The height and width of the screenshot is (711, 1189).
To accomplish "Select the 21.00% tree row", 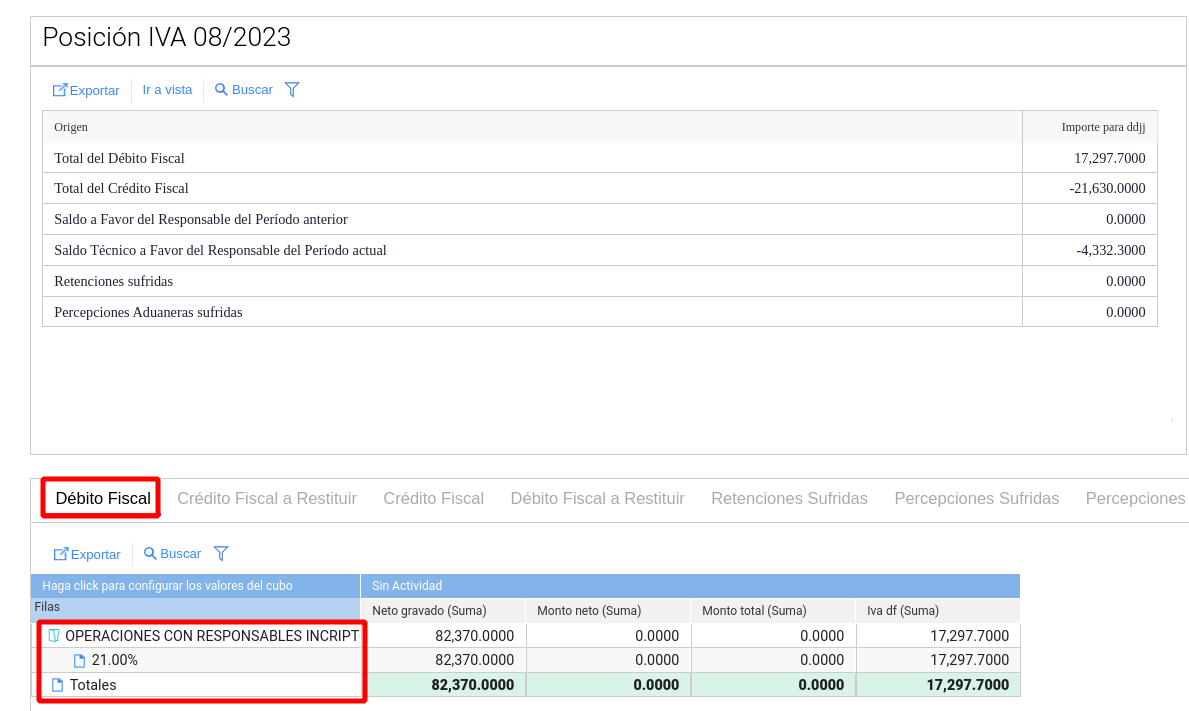I will point(114,660).
